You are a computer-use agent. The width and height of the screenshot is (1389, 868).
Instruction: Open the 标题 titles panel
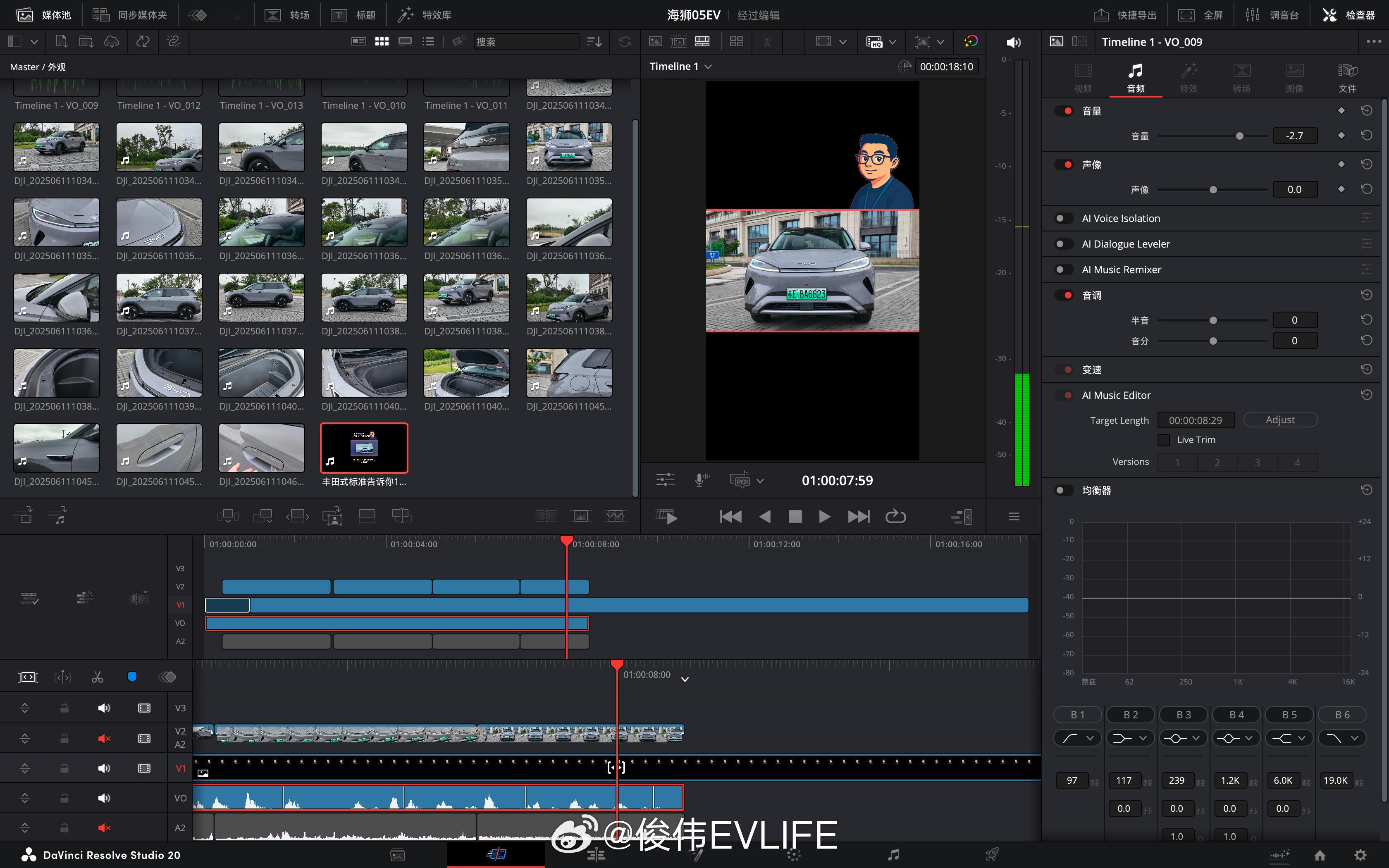(x=353, y=15)
